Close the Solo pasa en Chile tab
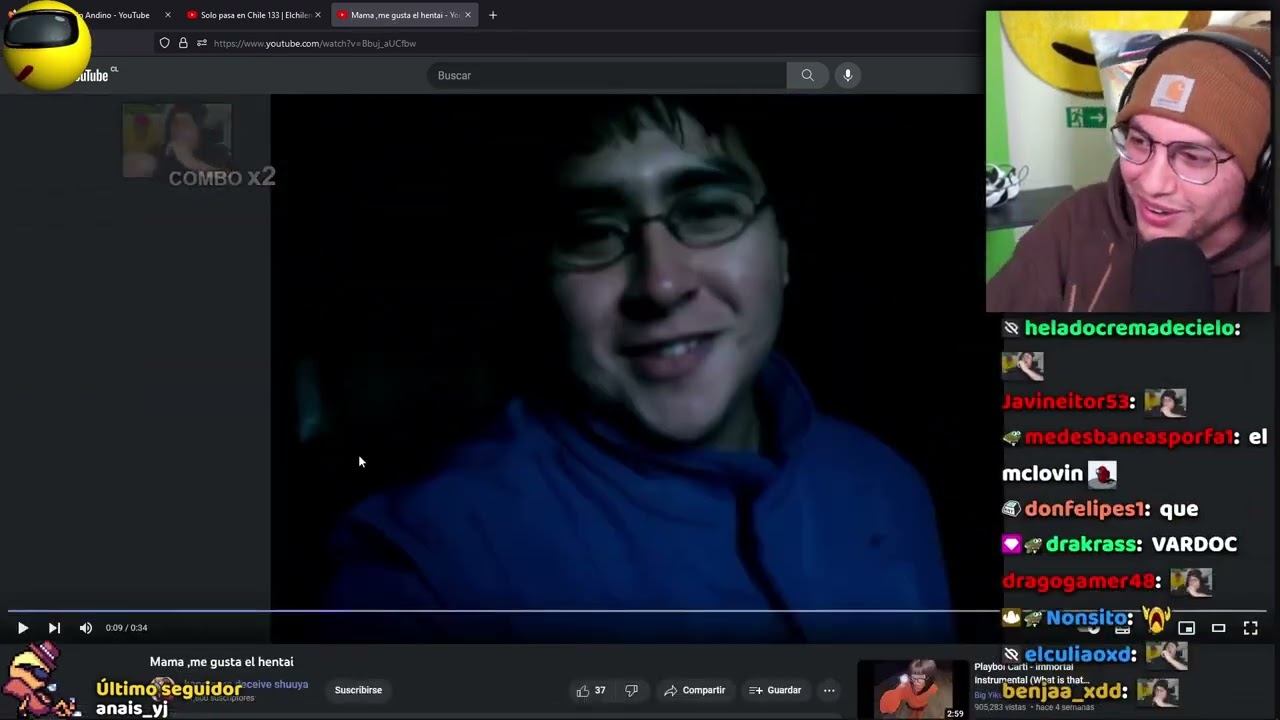 point(318,15)
